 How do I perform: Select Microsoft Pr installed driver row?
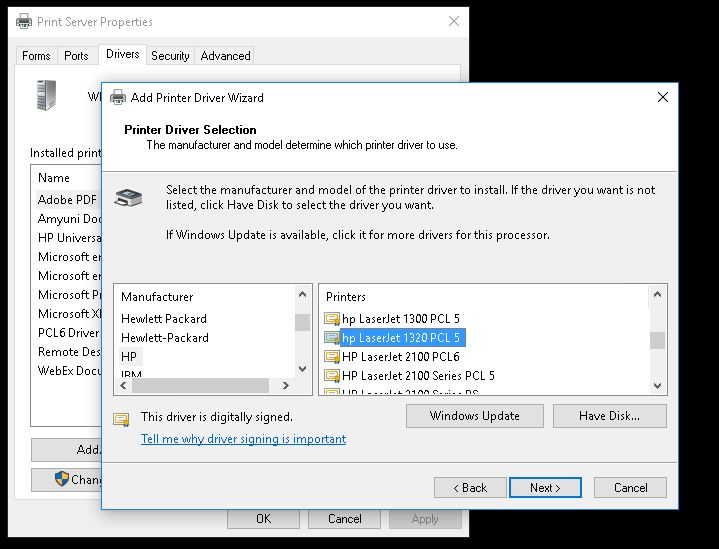click(x=69, y=294)
